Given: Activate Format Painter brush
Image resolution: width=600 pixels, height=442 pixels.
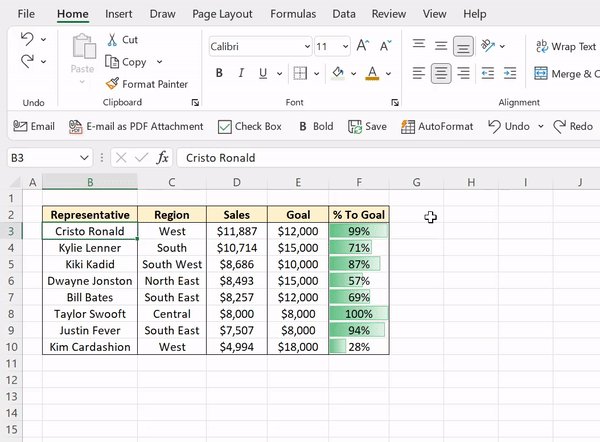Looking at the screenshot, I should pos(112,84).
